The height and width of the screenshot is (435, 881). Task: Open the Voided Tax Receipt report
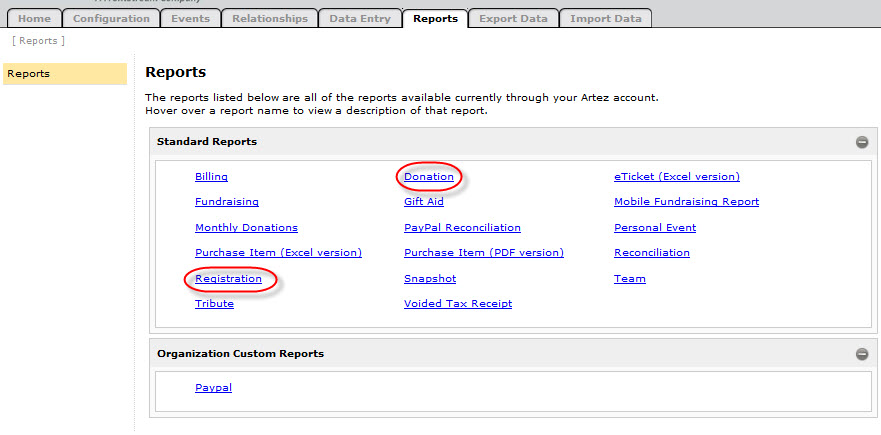tap(457, 304)
